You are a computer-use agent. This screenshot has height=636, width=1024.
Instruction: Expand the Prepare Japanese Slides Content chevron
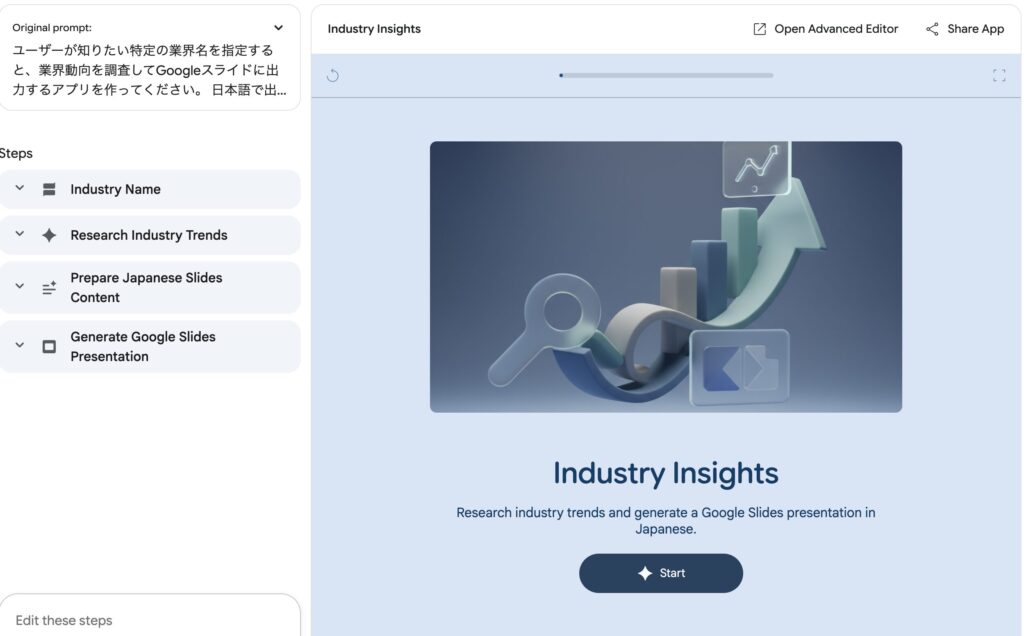pos(20,287)
